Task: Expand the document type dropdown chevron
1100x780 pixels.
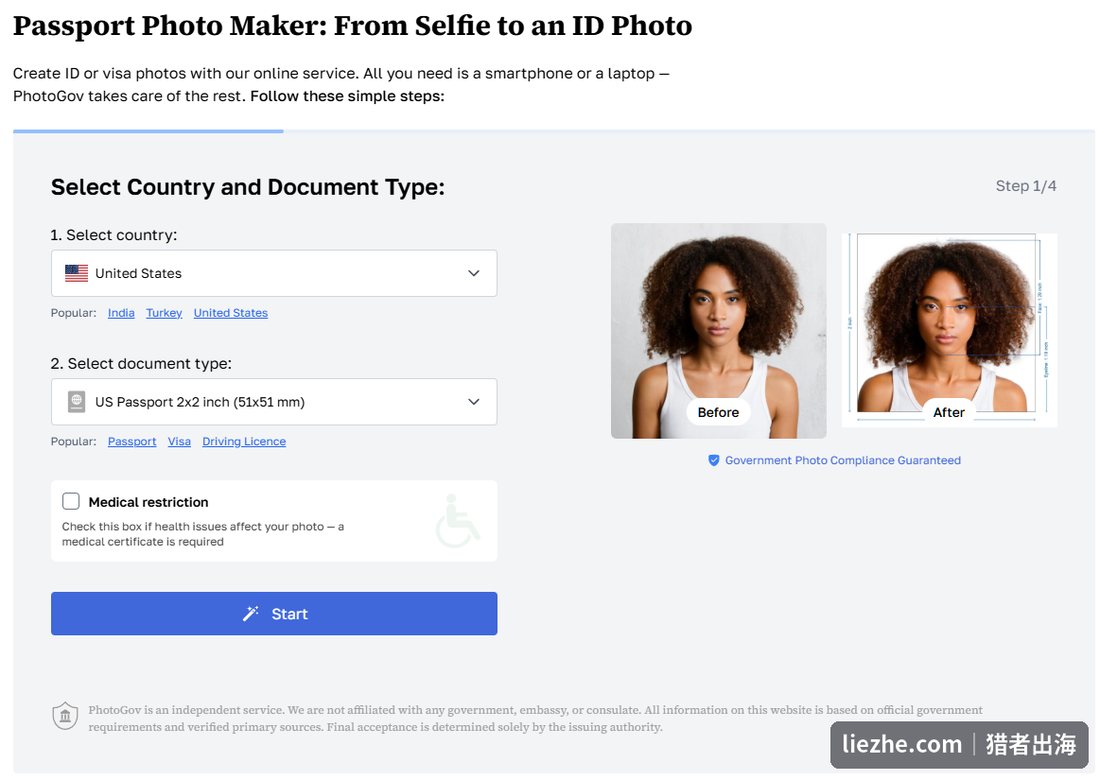Action: click(x=474, y=402)
